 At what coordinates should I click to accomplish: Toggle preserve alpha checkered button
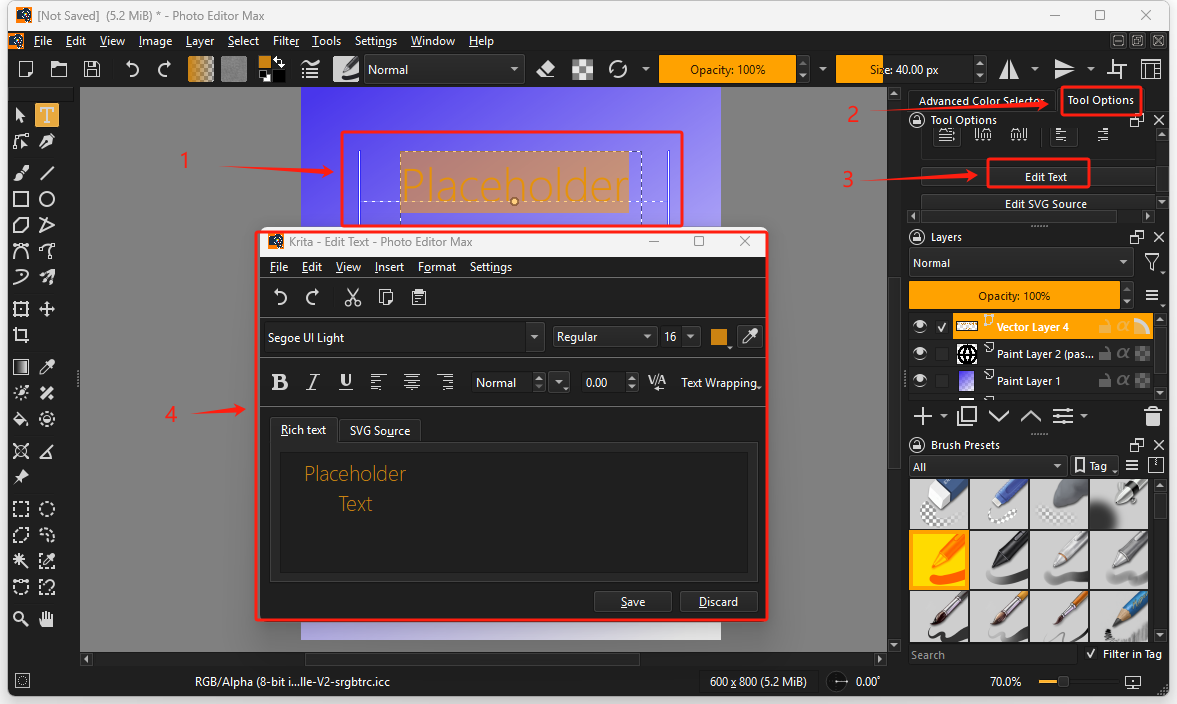(582, 70)
